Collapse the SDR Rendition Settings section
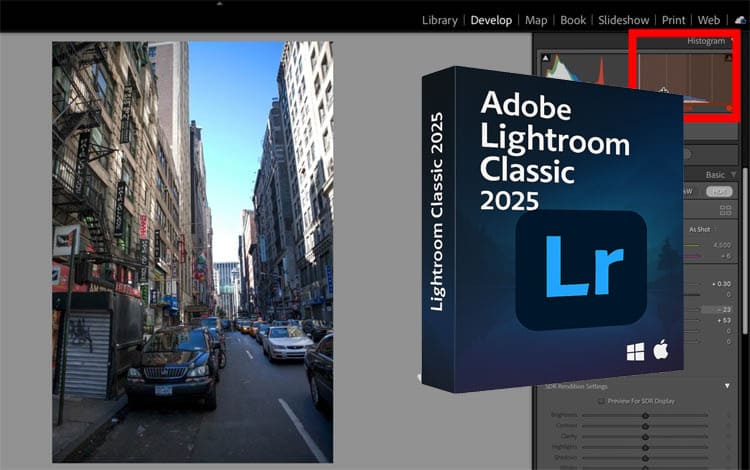This screenshot has width=750, height=470. [x=727, y=386]
